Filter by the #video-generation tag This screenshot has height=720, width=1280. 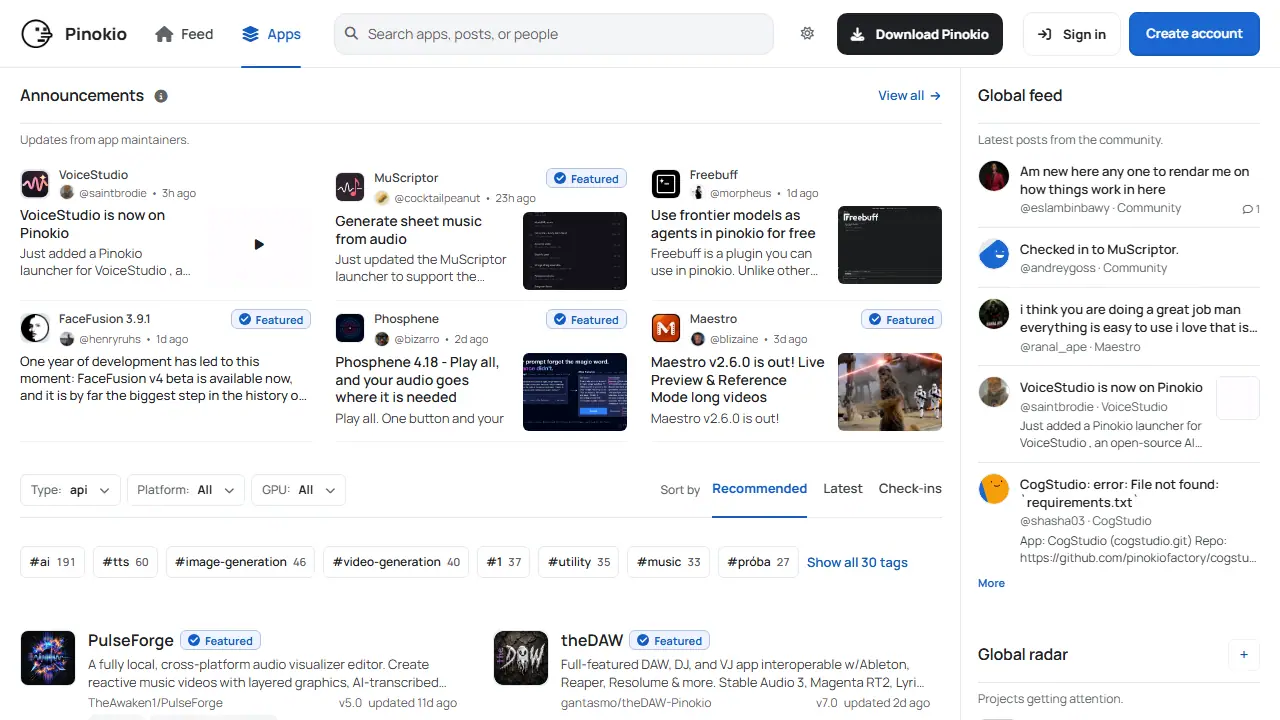click(396, 562)
